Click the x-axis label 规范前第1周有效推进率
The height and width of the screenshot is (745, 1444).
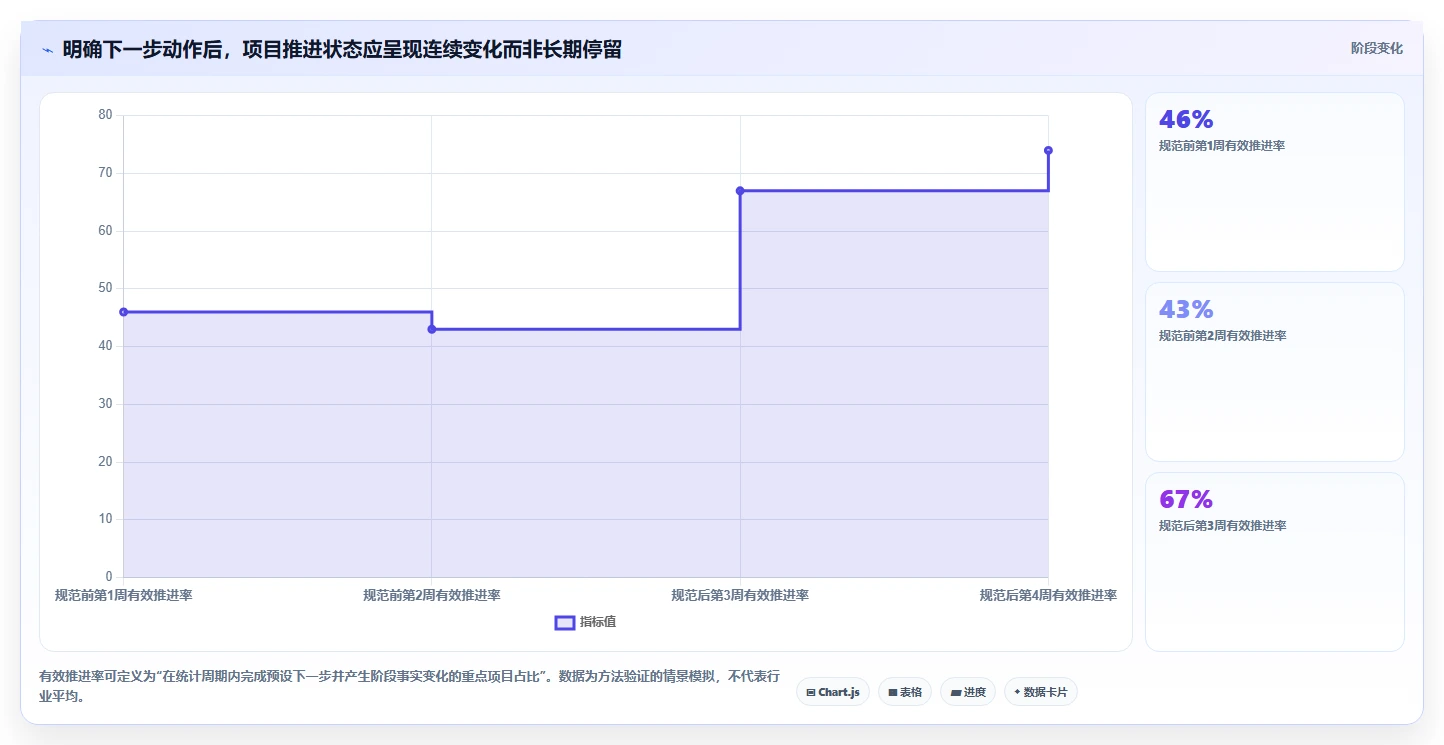[x=123, y=595]
